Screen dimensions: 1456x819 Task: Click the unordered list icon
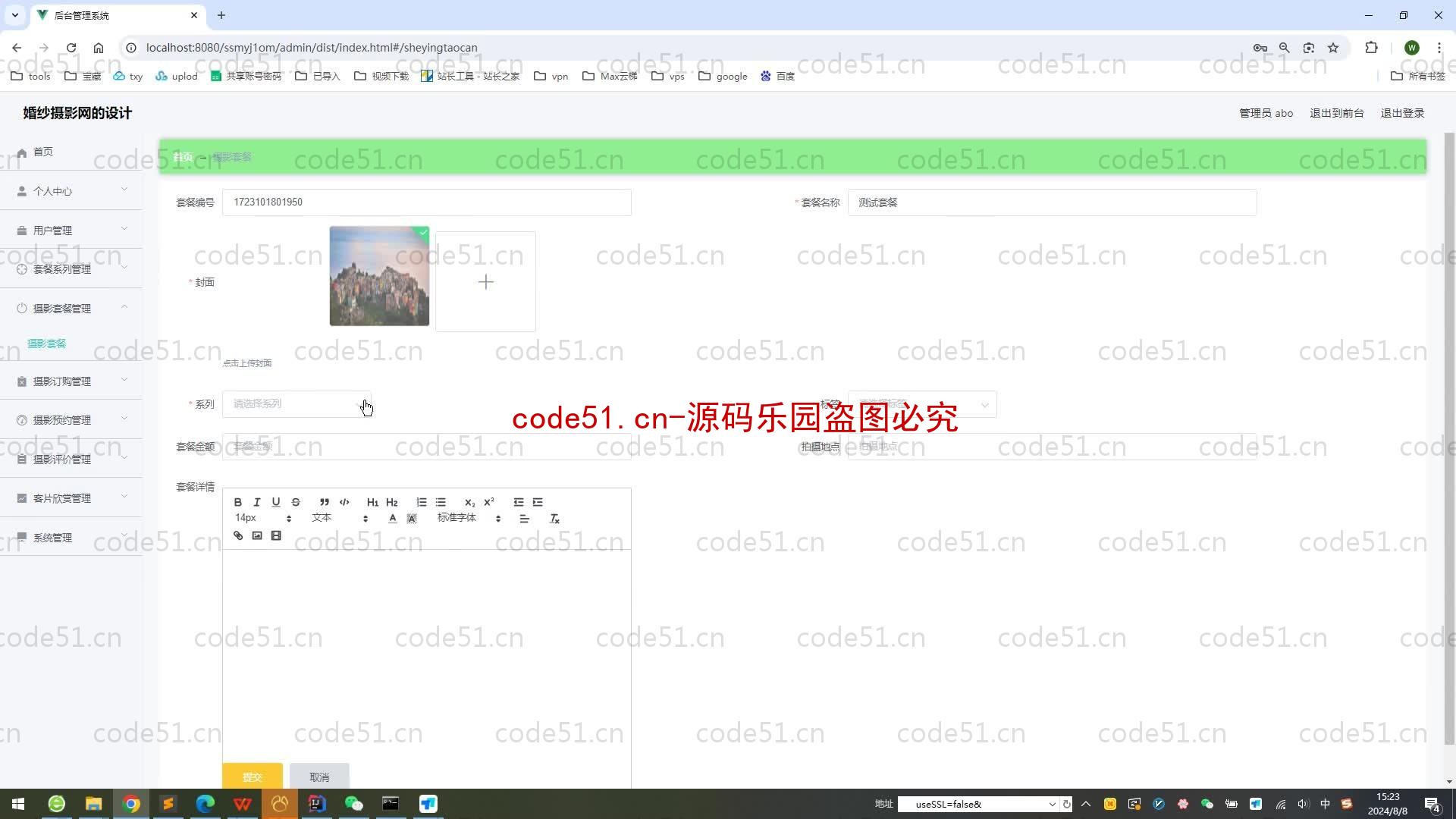coord(440,502)
